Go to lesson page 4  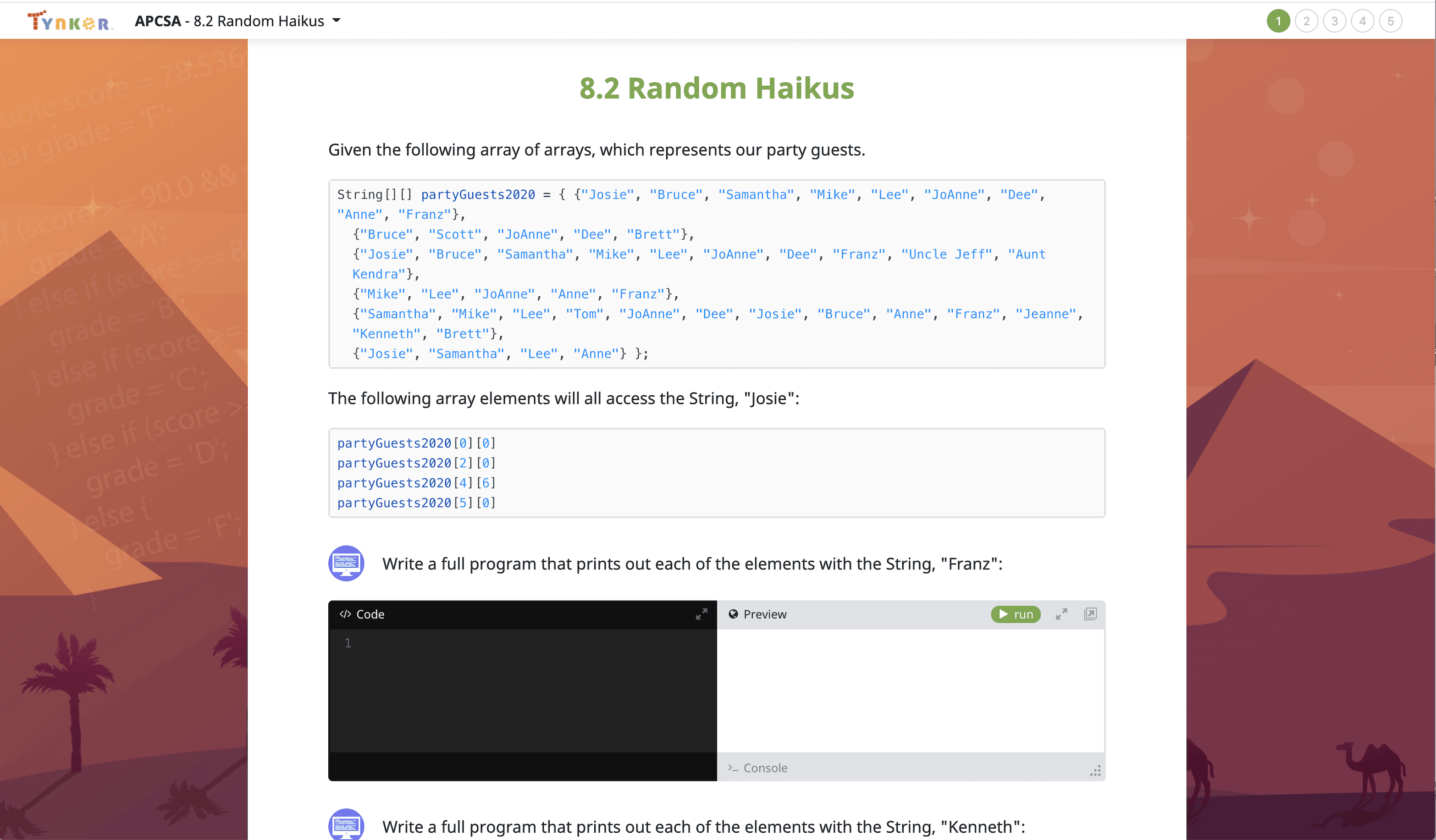click(x=1363, y=21)
